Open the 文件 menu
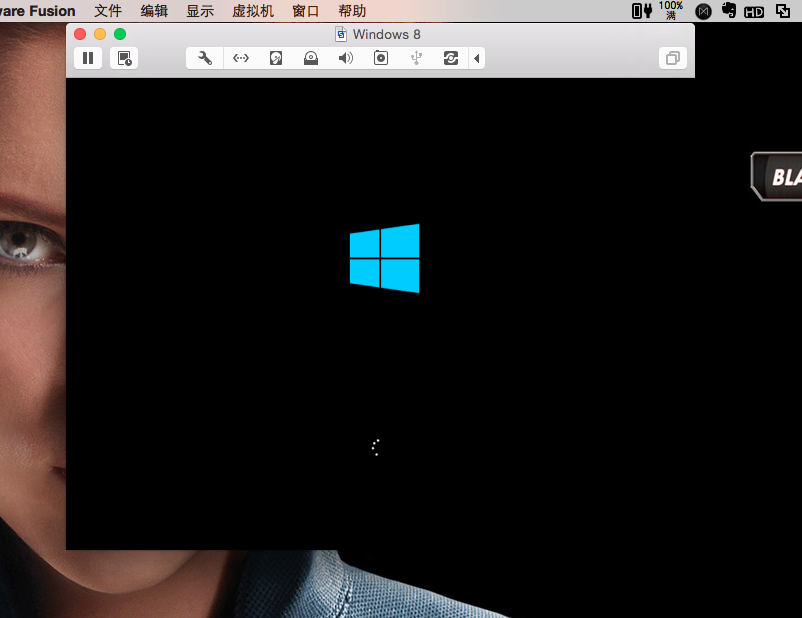This screenshot has width=802, height=618. coord(108,11)
